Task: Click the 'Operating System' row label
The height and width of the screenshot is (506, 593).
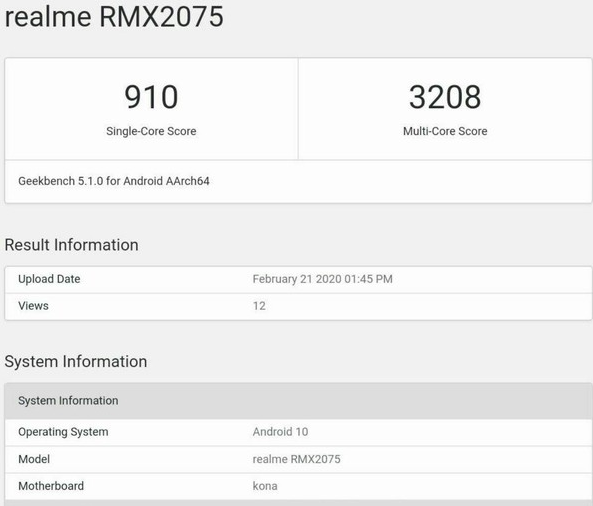Action: [x=63, y=432]
